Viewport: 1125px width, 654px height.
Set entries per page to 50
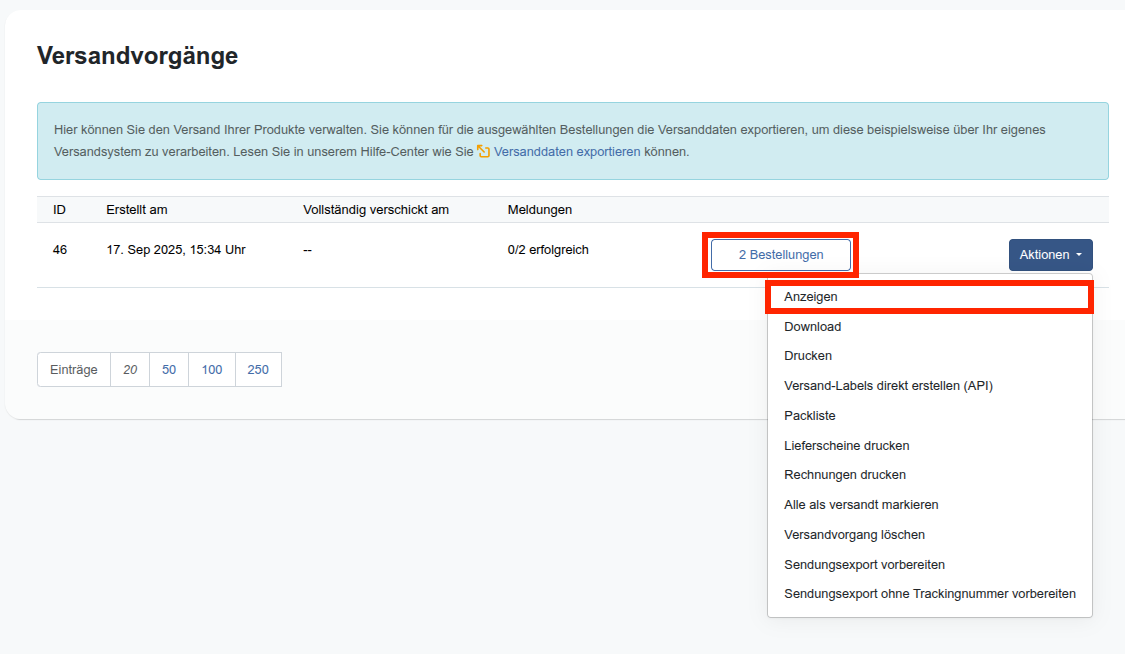pyautogui.click(x=169, y=369)
